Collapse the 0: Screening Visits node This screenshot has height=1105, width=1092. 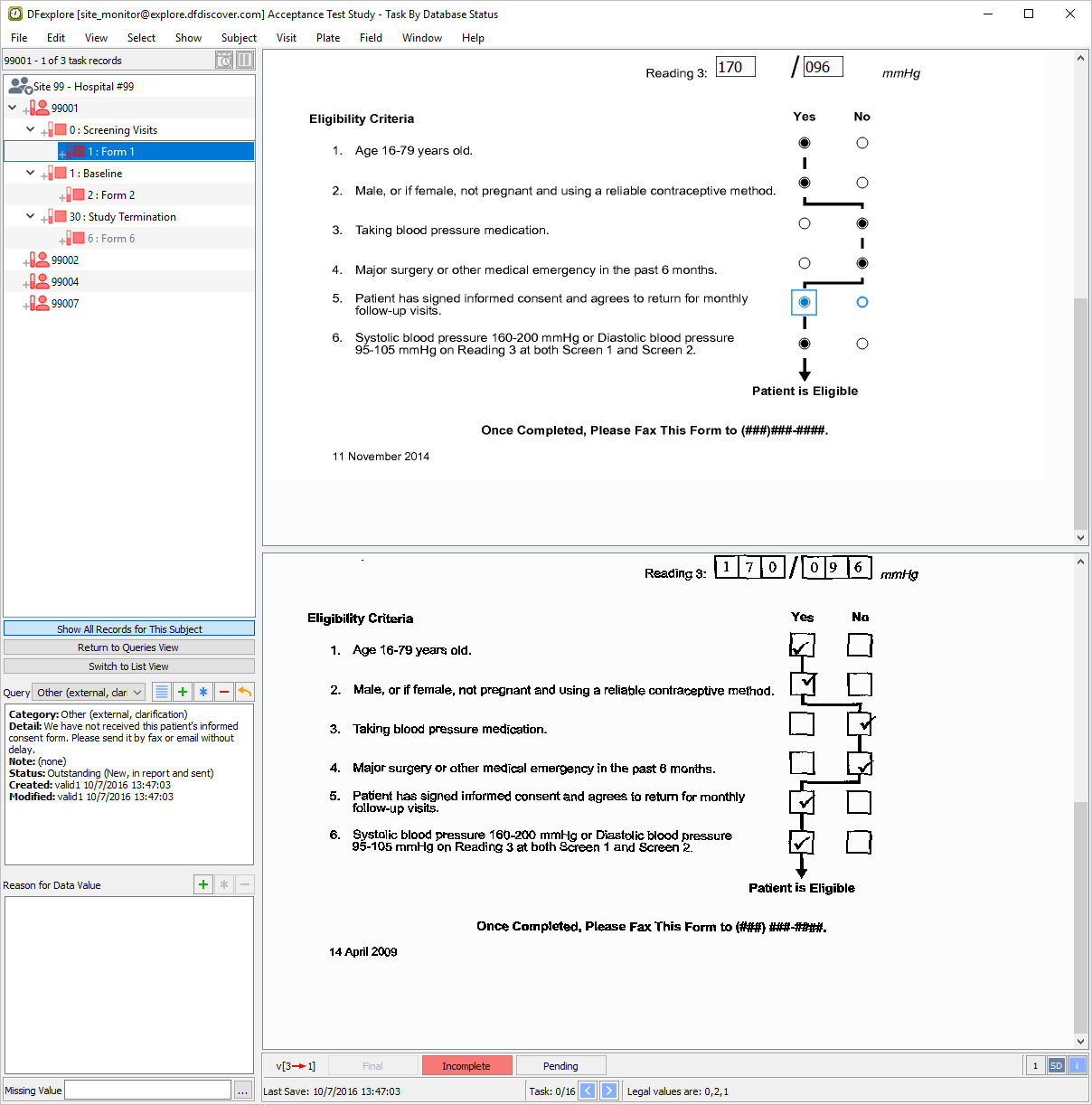[x=30, y=129]
